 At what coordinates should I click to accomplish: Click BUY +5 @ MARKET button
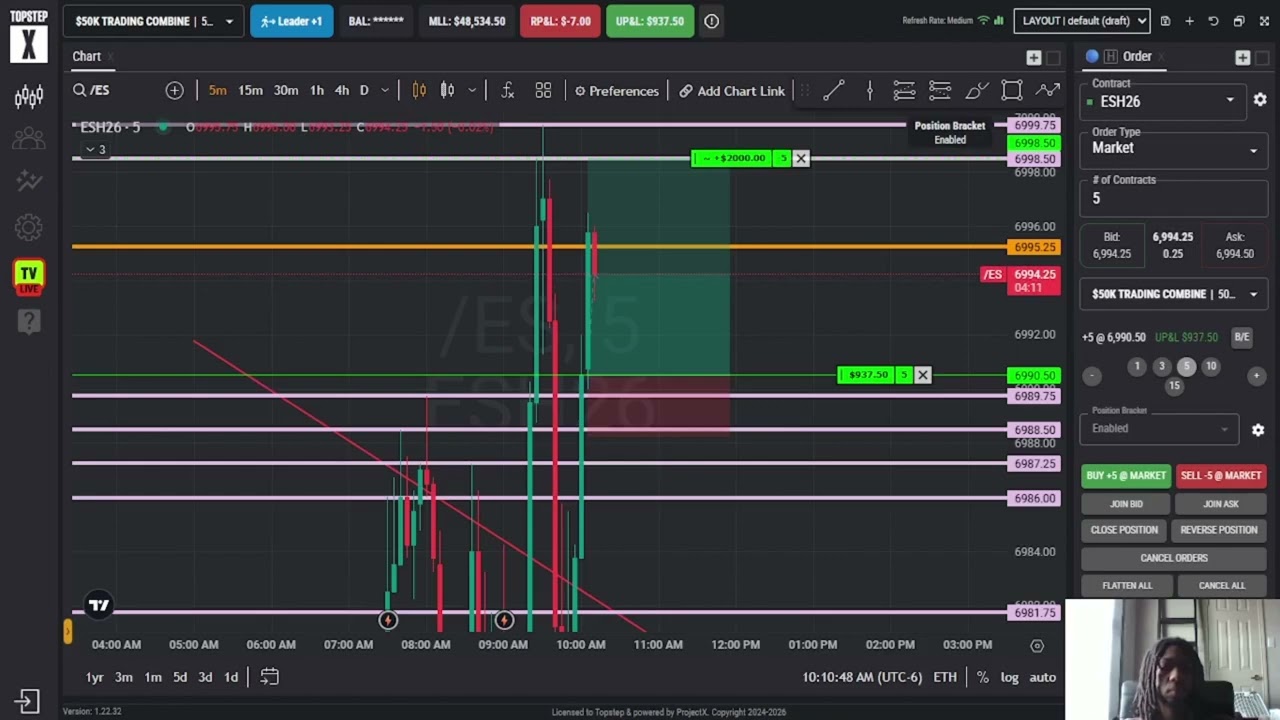[x=1126, y=476]
